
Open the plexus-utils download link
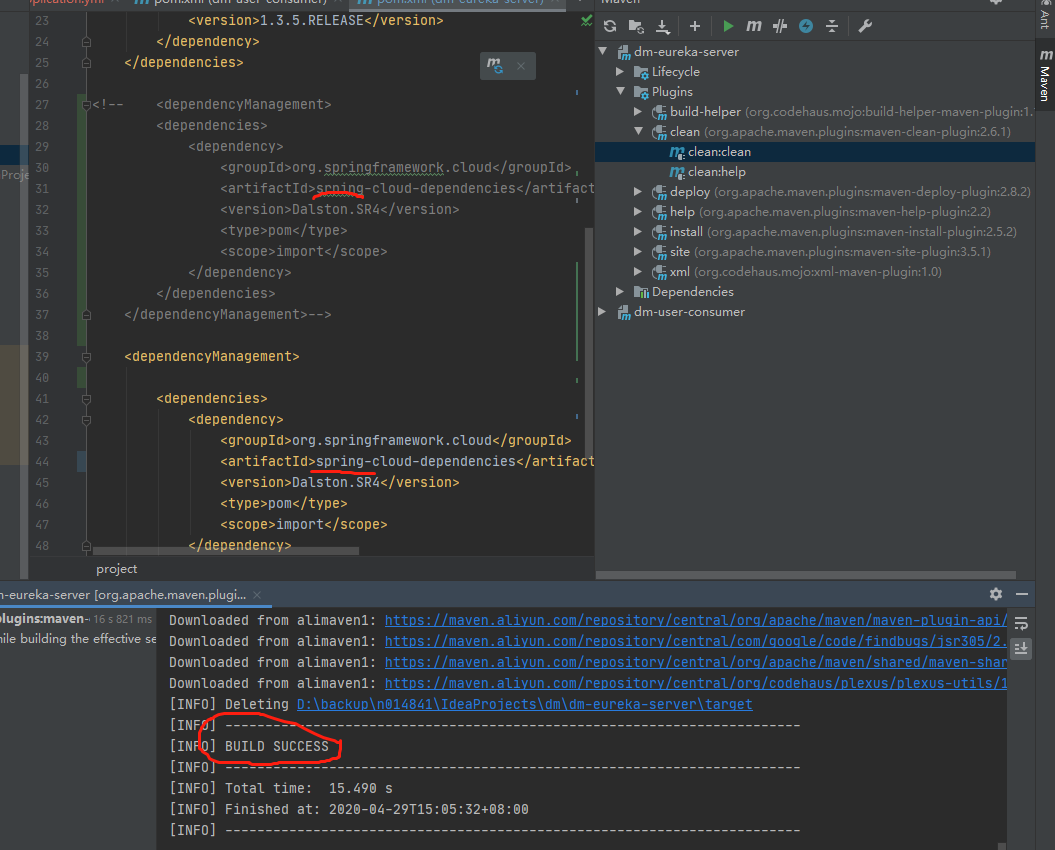[696, 683]
